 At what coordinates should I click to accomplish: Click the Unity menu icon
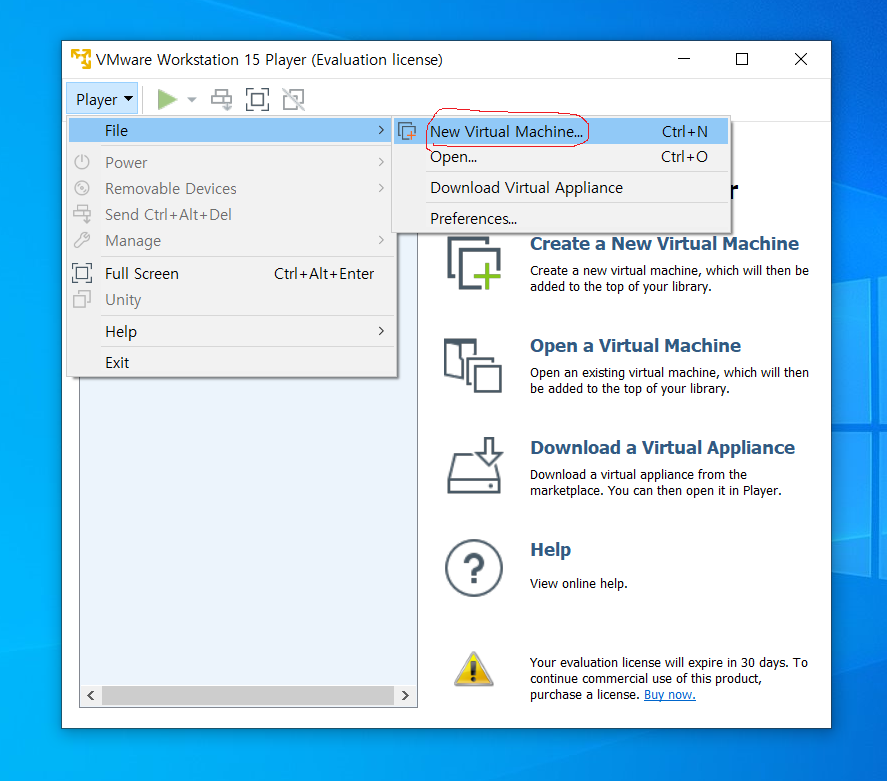pos(82,299)
